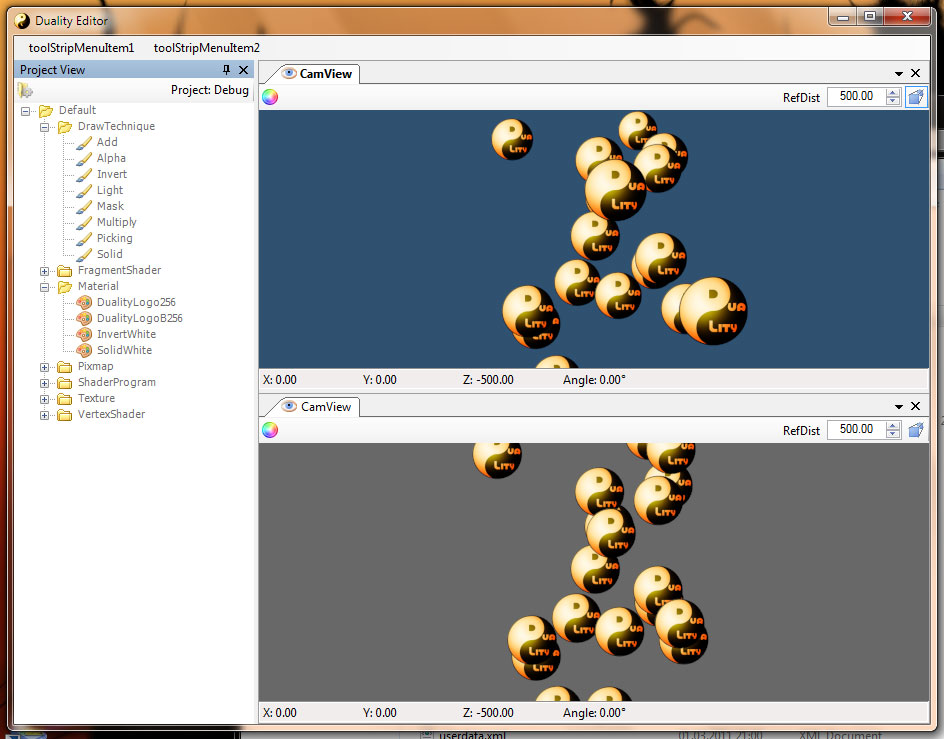The width and height of the screenshot is (944, 739).
Task: Expand the FragmentShader folder
Action: (45, 271)
